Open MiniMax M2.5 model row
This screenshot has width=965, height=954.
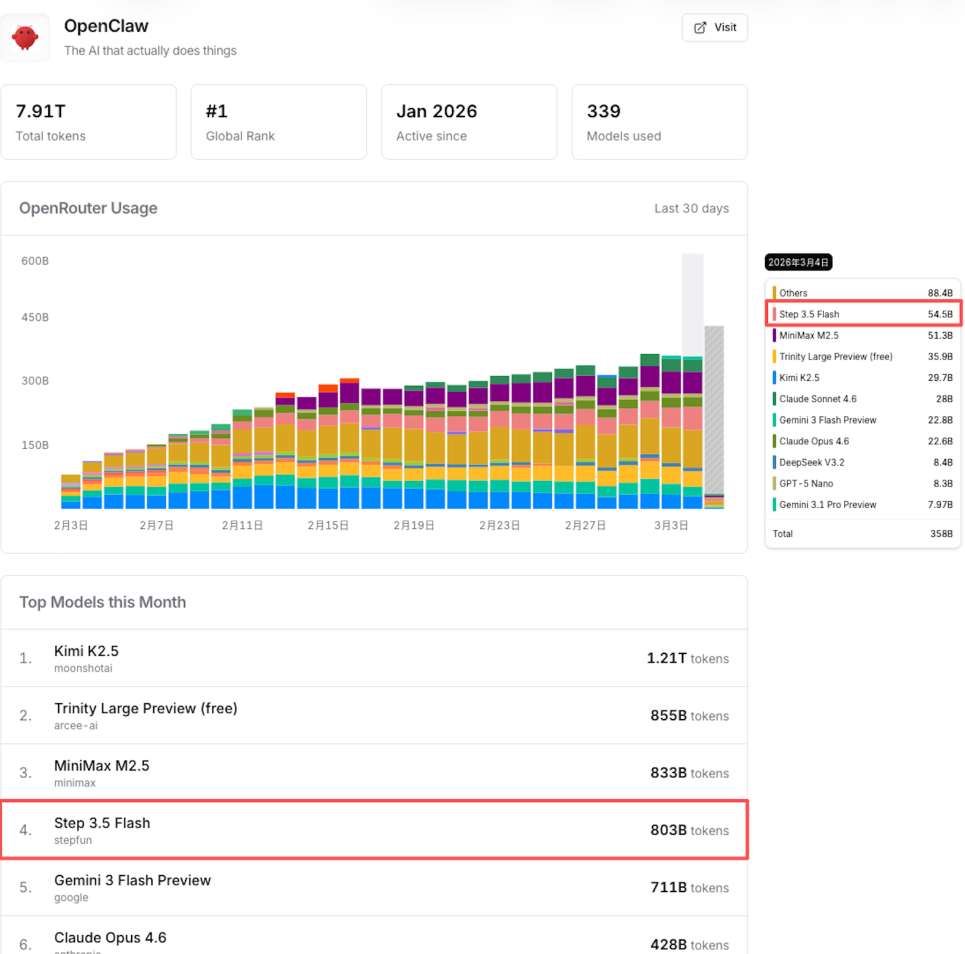101,765
